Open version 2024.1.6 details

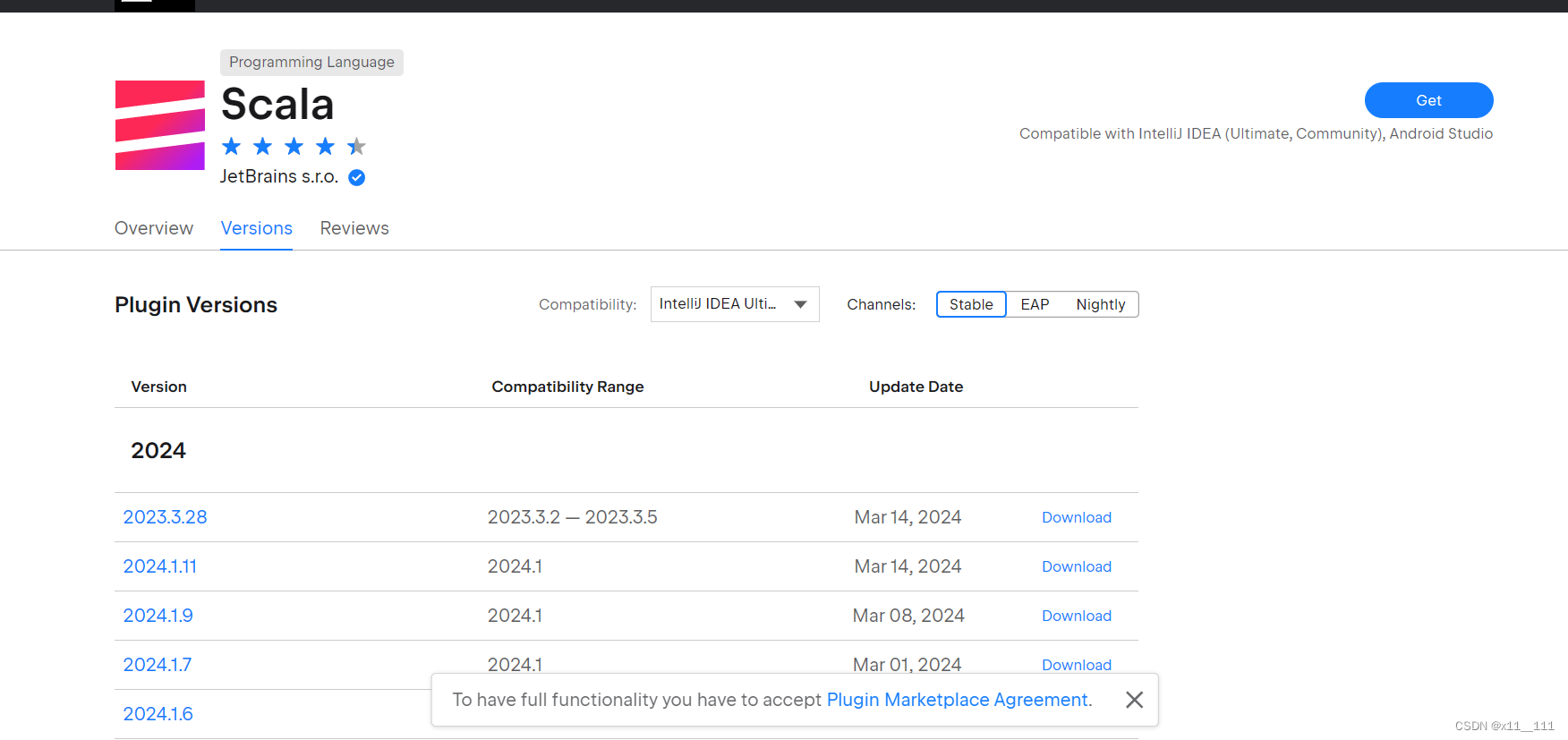point(158,714)
